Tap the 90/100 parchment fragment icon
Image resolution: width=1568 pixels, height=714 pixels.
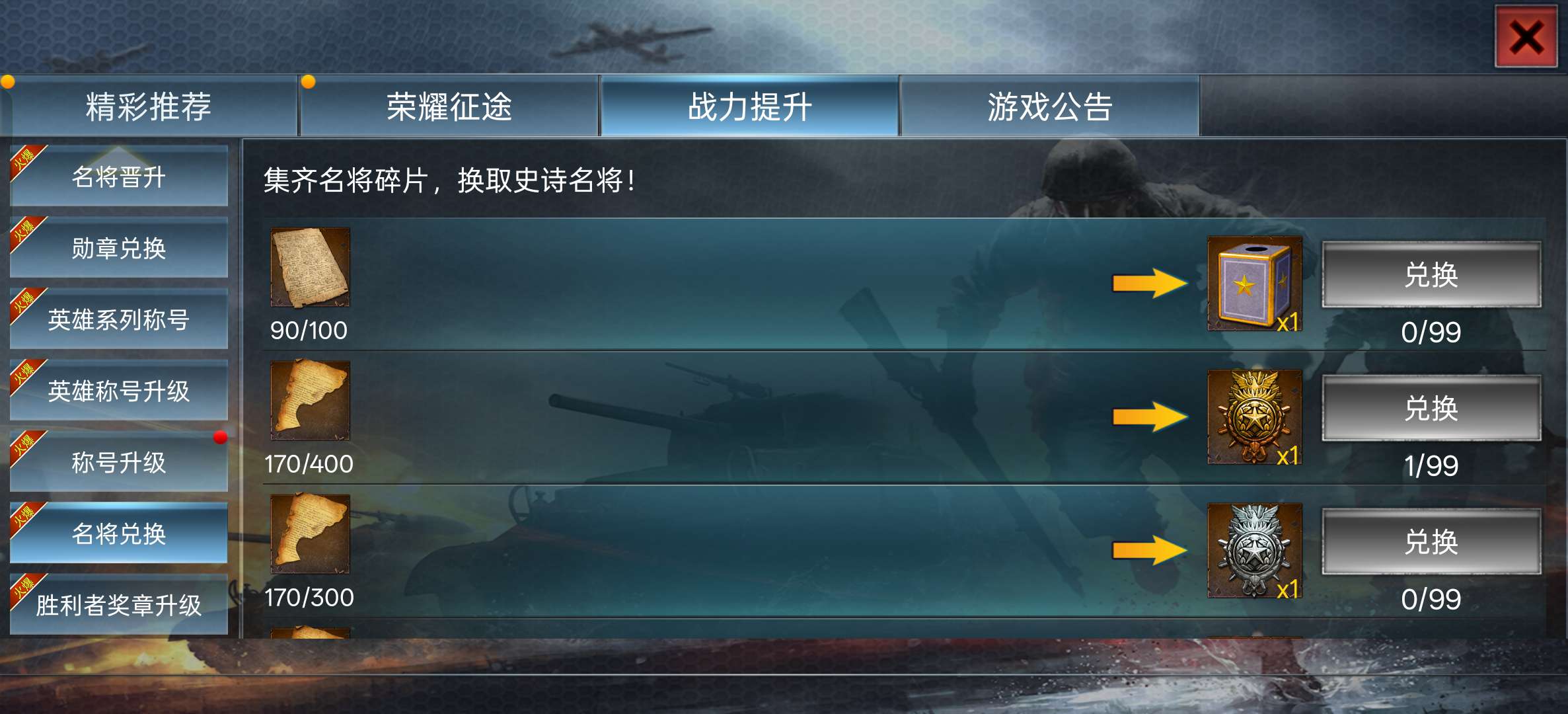coord(310,267)
